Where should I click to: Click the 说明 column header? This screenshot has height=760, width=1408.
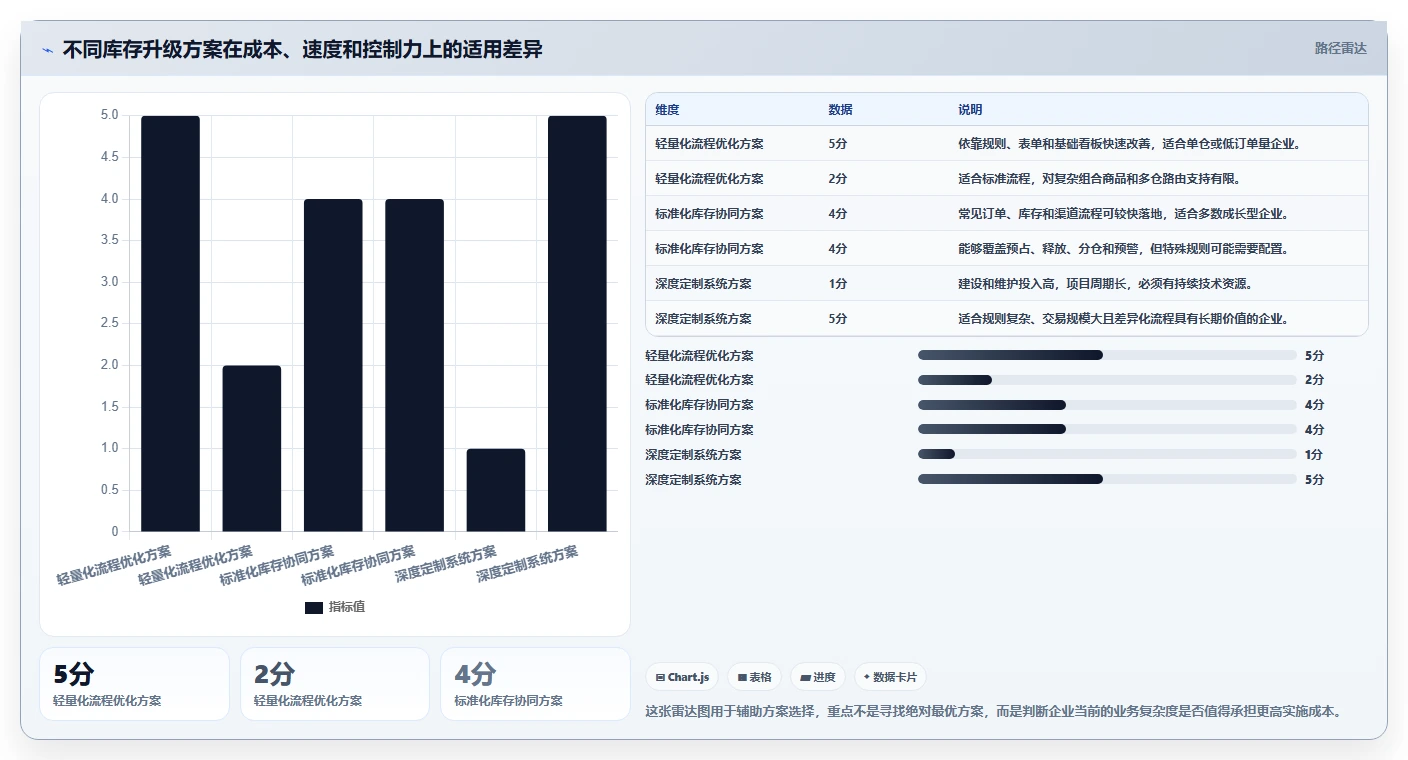coord(970,110)
